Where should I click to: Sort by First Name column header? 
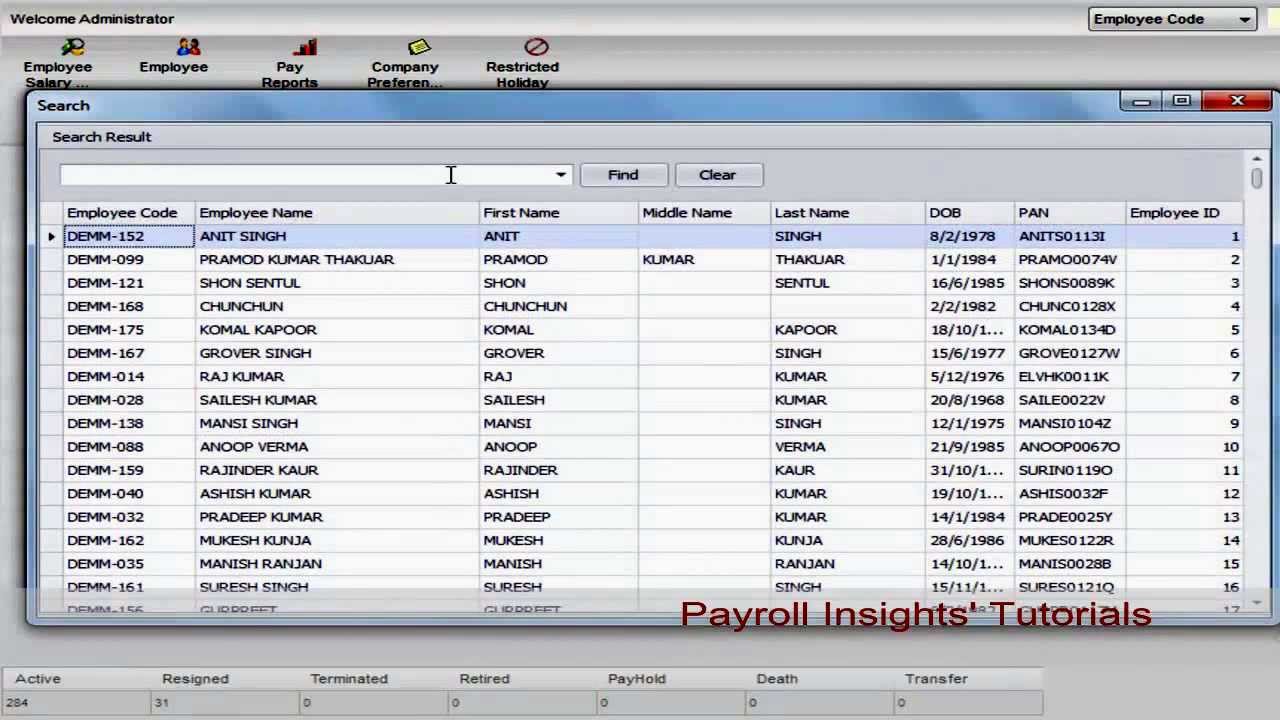pos(559,213)
